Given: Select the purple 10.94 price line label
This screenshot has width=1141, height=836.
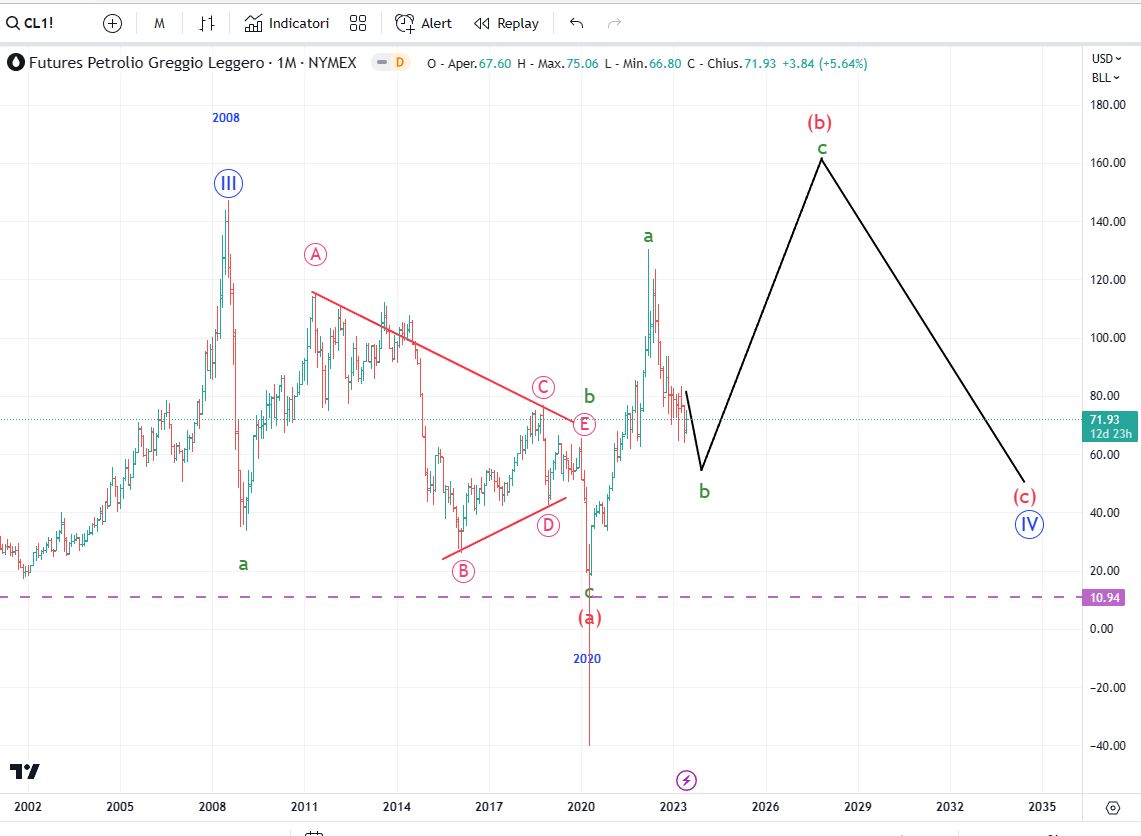Looking at the screenshot, I should (1104, 597).
